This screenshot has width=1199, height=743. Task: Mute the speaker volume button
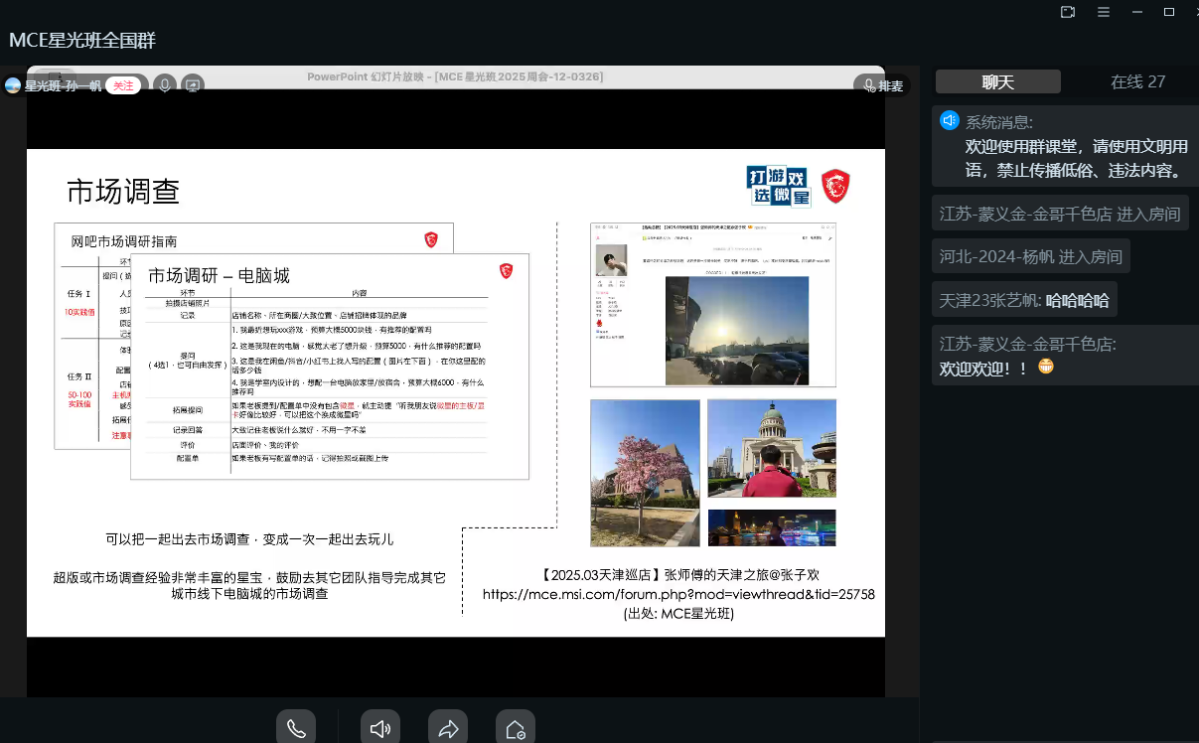point(380,728)
